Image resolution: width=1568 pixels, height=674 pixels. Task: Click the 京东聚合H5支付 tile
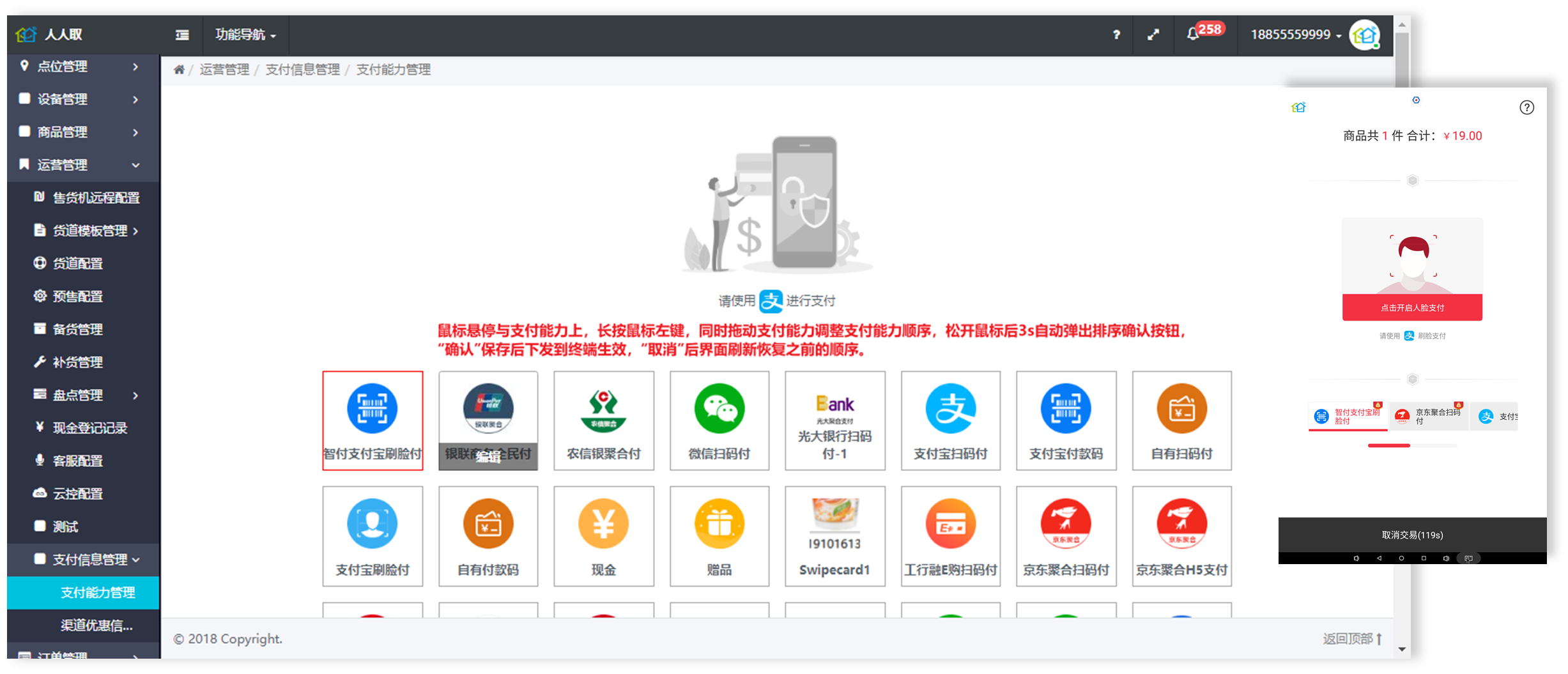point(1182,536)
